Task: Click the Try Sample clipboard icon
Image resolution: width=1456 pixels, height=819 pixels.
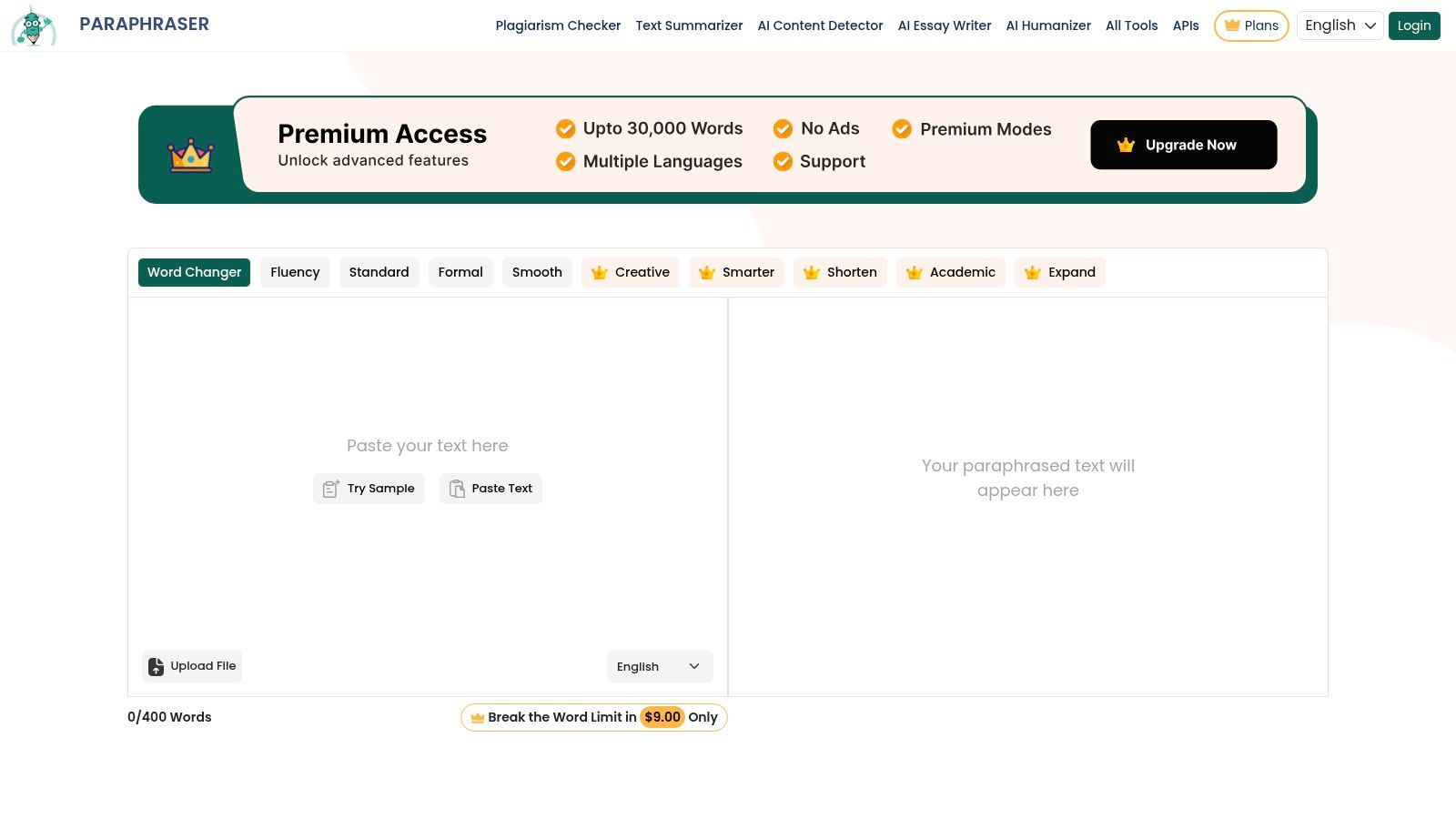Action: 331,489
